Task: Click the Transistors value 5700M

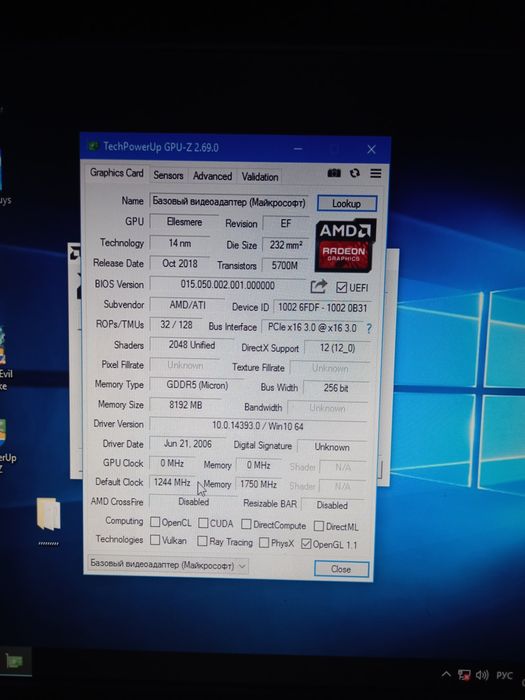Action: click(285, 266)
